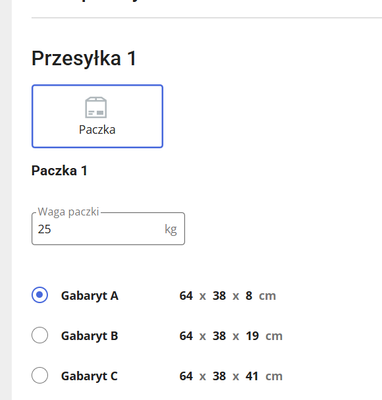
Task: Click the Gabaryt B label text
Action: pos(90,336)
